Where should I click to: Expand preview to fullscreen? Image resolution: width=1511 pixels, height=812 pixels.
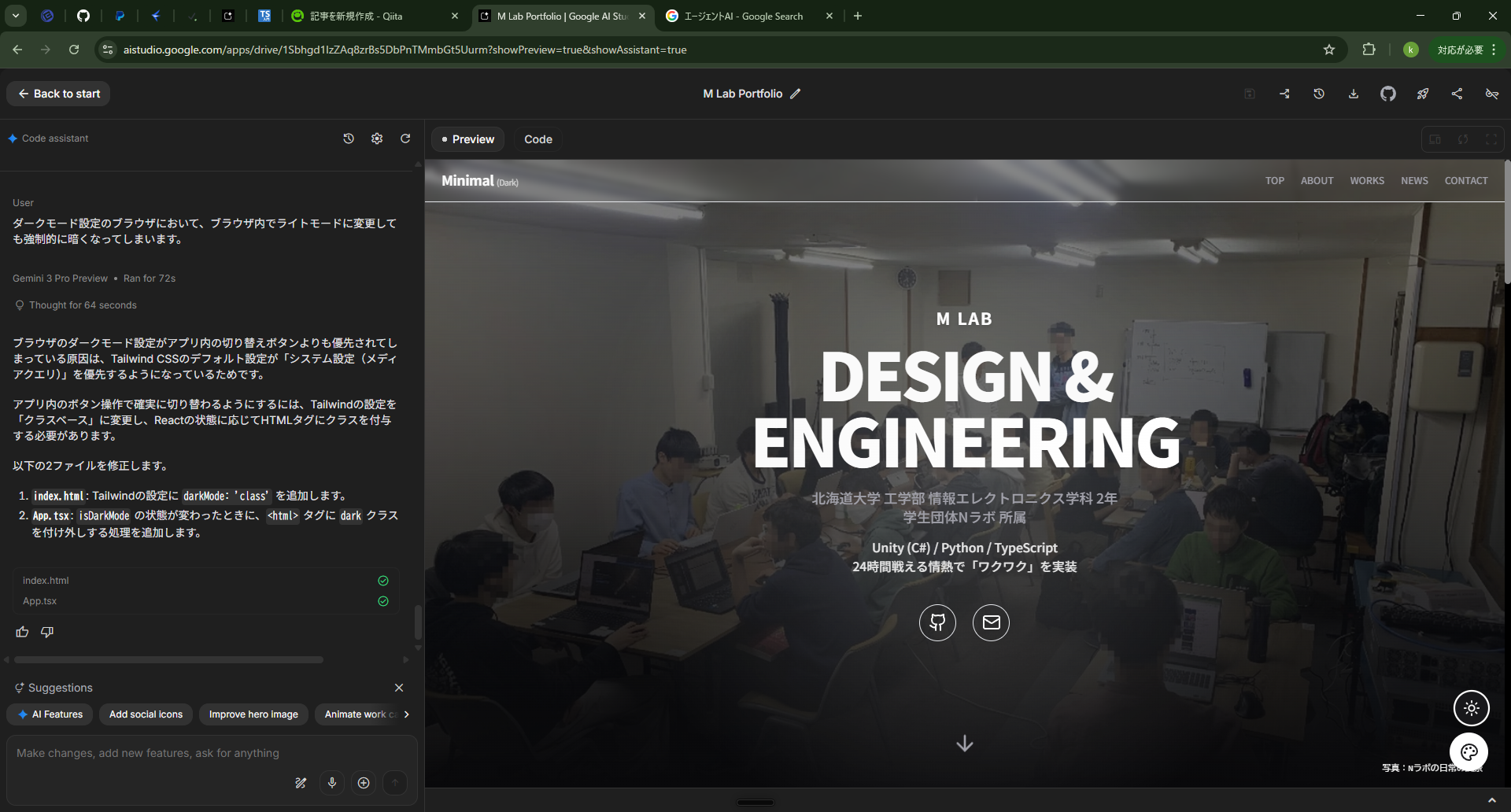tap(1491, 139)
